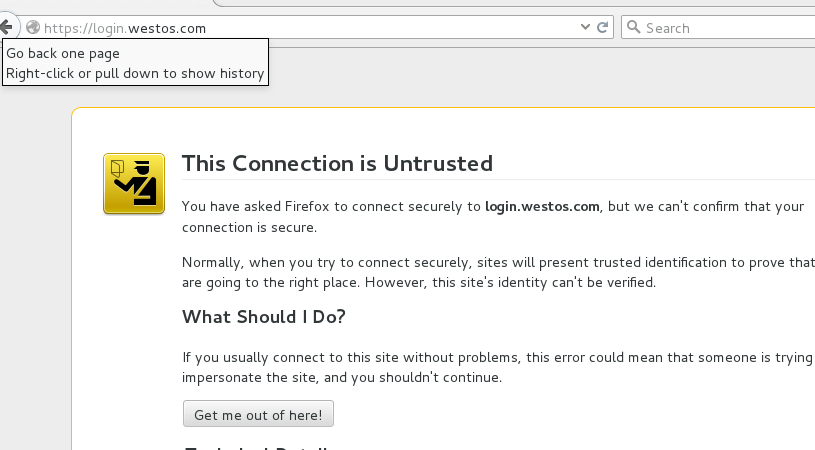
Task: Click the "This Connection is Untrusted" heading
Action: pos(337,164)
